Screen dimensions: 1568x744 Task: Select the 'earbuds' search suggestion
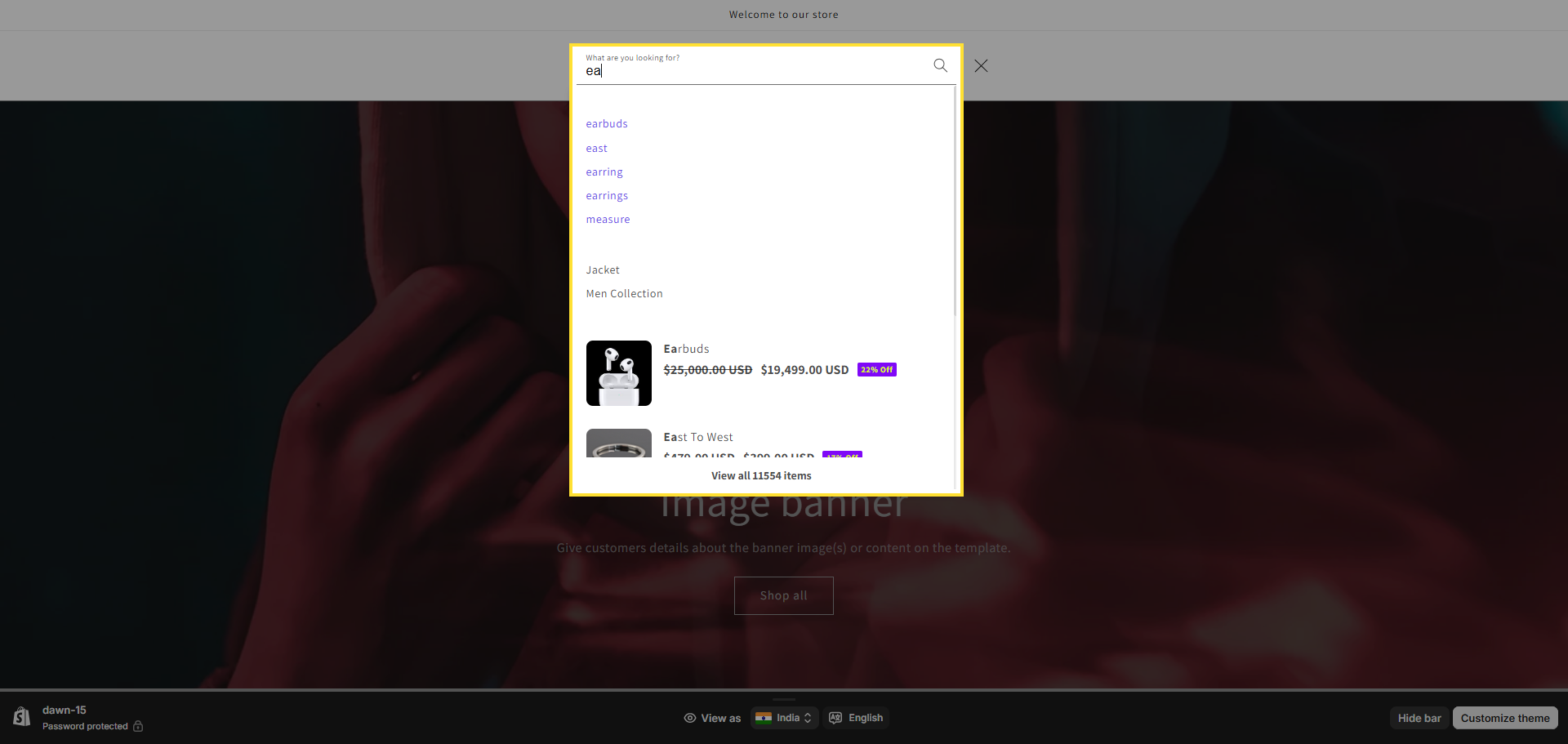pos(607,124)
